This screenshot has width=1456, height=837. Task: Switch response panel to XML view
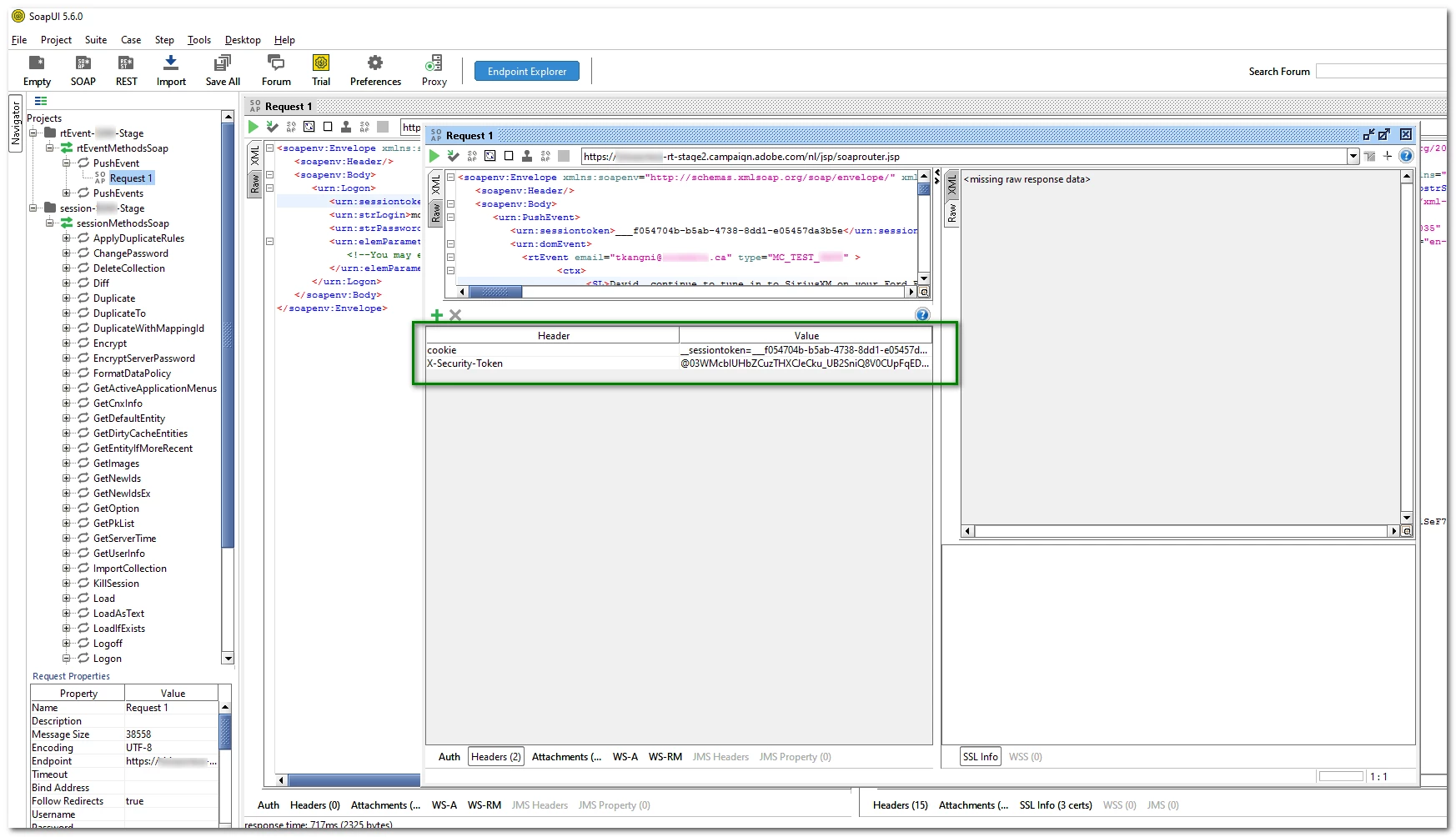point(952,184)
